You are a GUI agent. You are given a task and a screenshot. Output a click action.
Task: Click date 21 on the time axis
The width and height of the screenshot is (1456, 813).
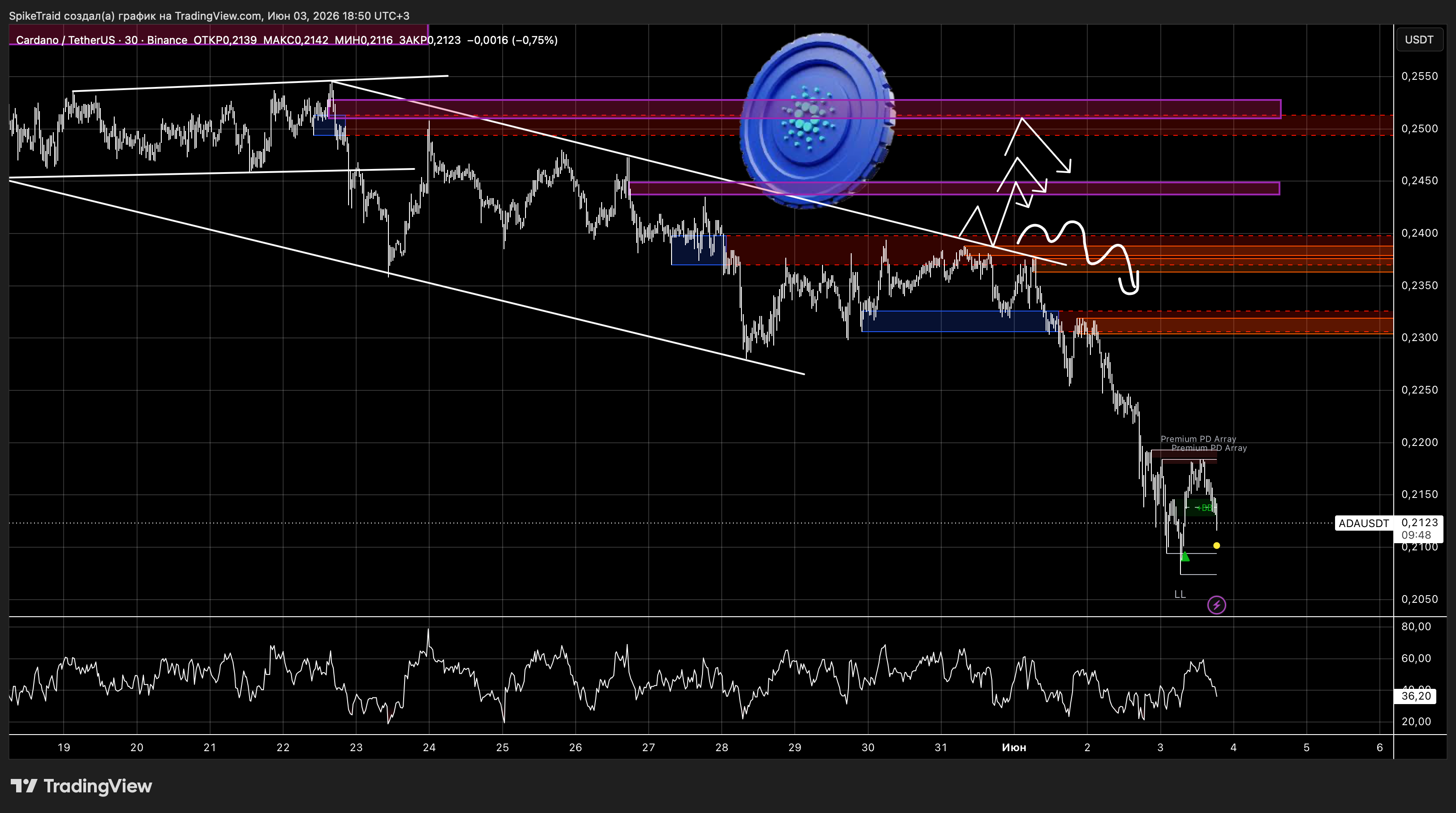210,748
